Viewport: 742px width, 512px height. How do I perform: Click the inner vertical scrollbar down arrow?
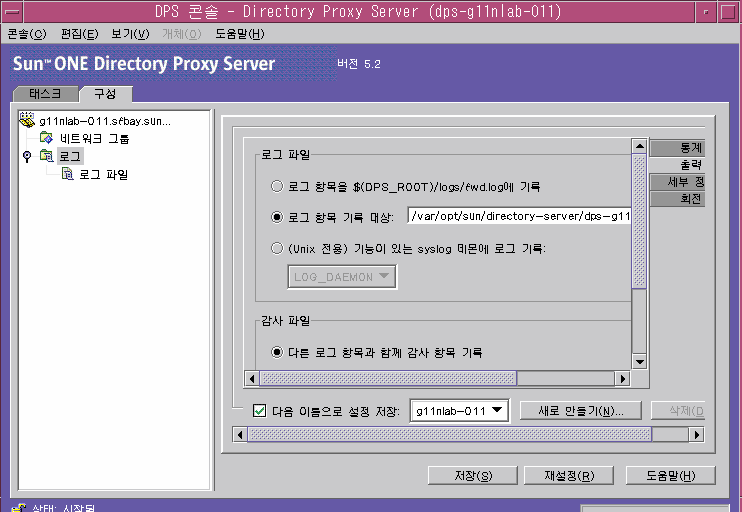tap(639, 362)
